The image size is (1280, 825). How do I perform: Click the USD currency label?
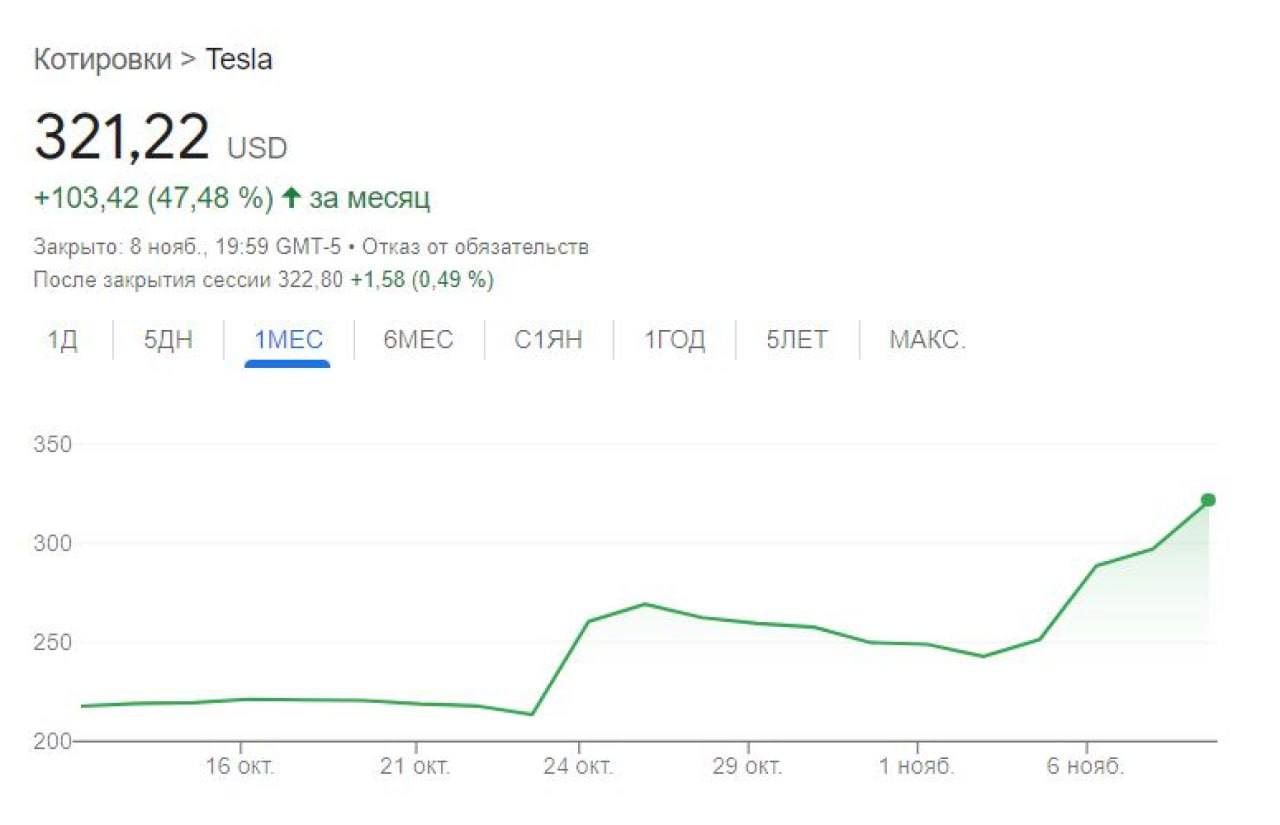pyautogui.click(x=257, y=149)
